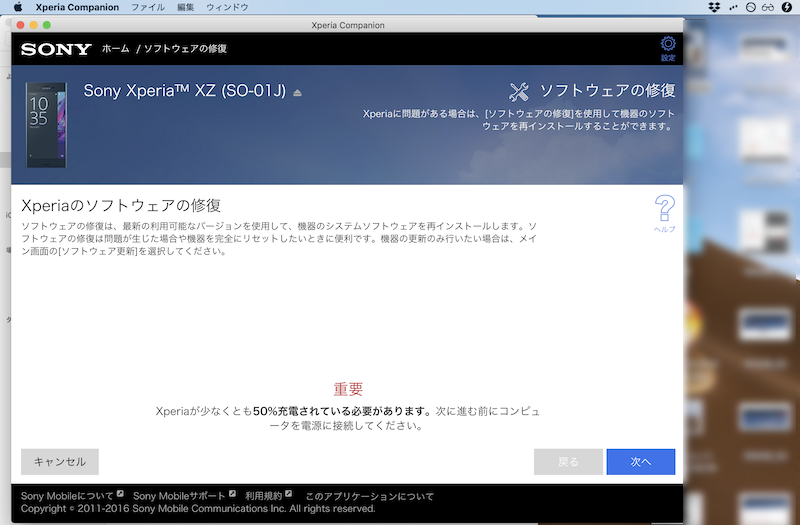800x525 pixels.
Task: Click the Xperia XZ phone image
Action: tap(46, 124)
